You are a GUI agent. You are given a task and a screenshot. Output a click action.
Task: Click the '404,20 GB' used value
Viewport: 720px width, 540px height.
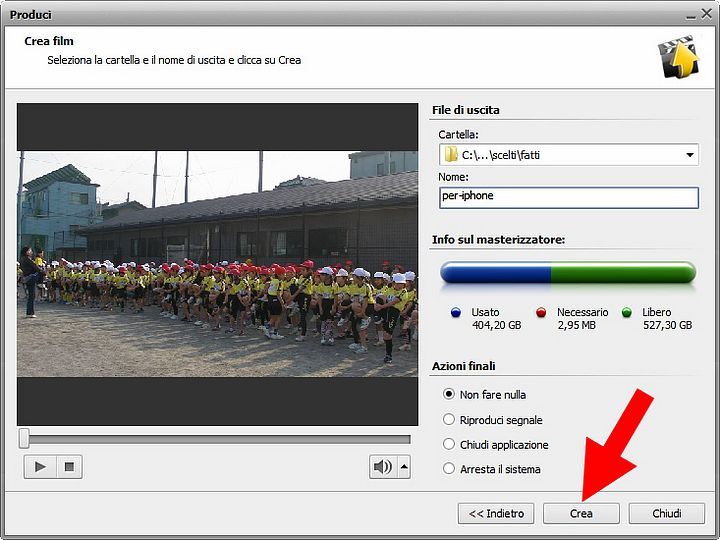pyautogui.click(x=496, y=326)
